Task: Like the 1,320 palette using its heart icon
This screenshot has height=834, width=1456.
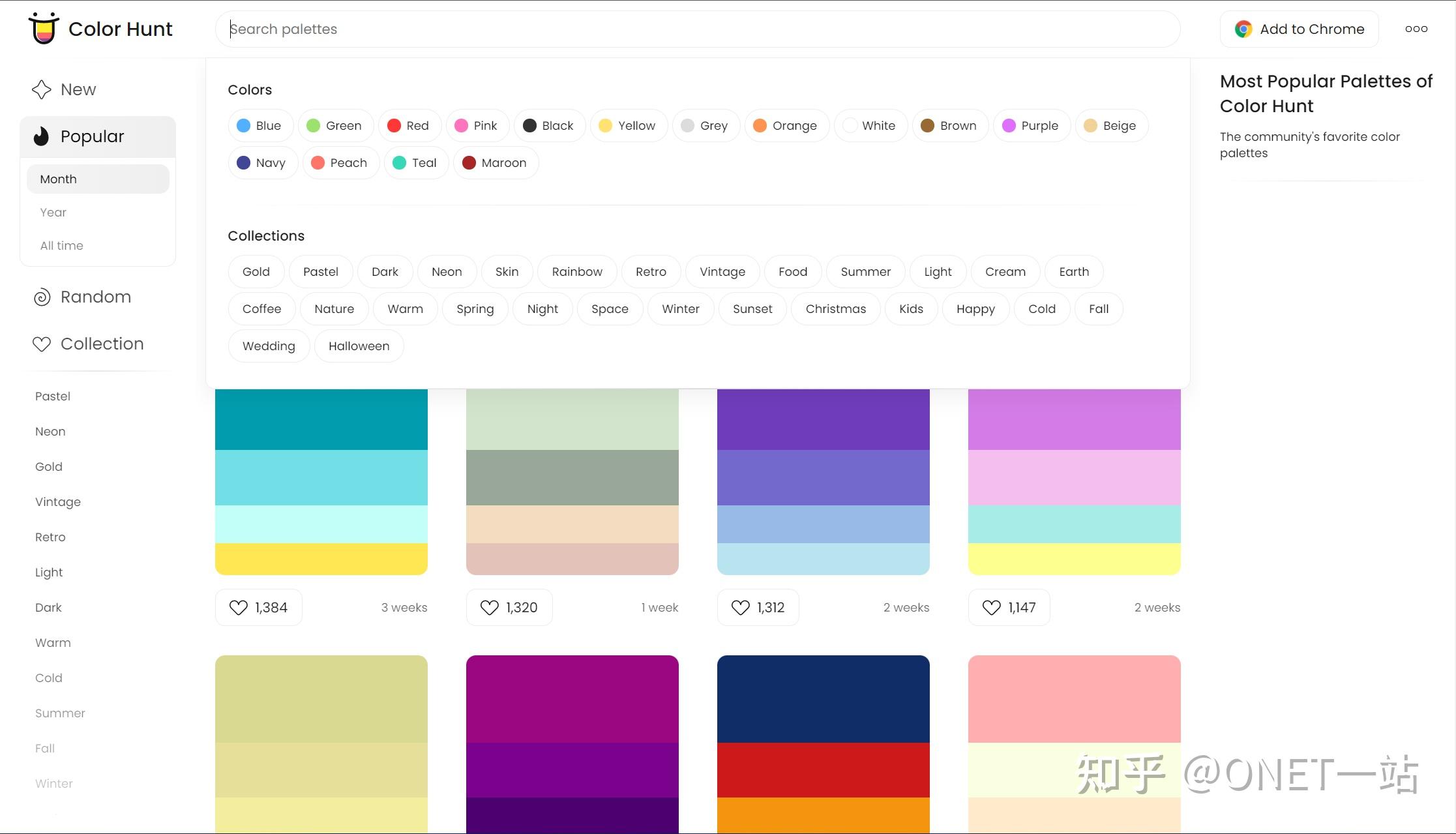Action: point(488,607)
